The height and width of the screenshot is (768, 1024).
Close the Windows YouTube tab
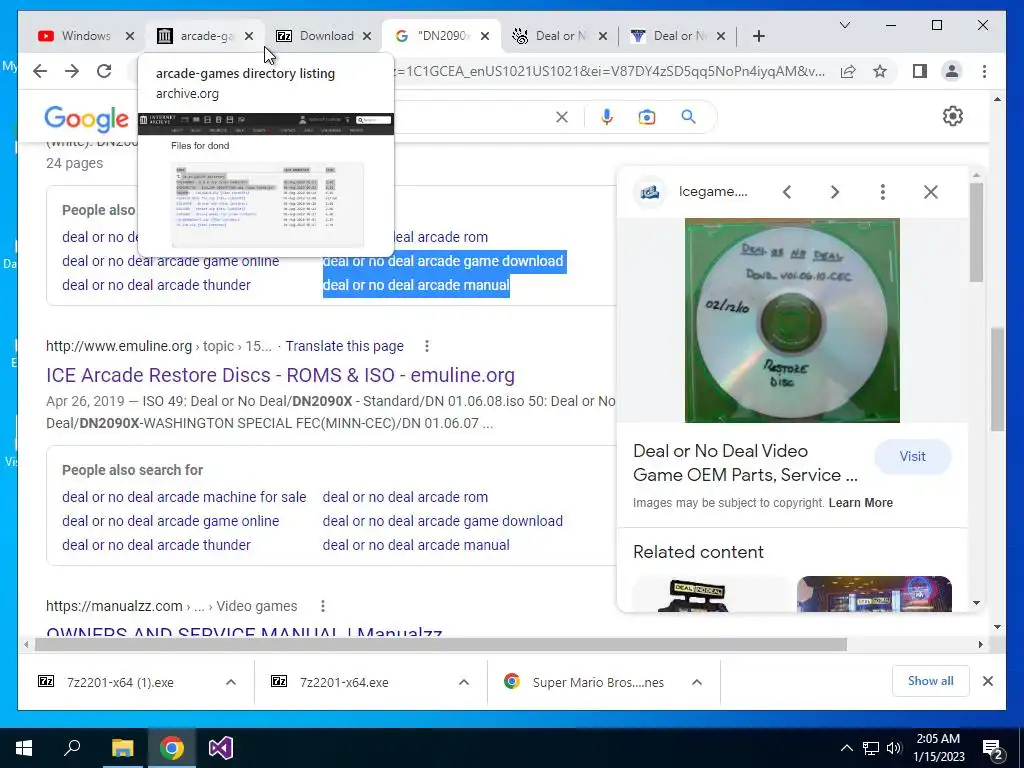point(129,36)
